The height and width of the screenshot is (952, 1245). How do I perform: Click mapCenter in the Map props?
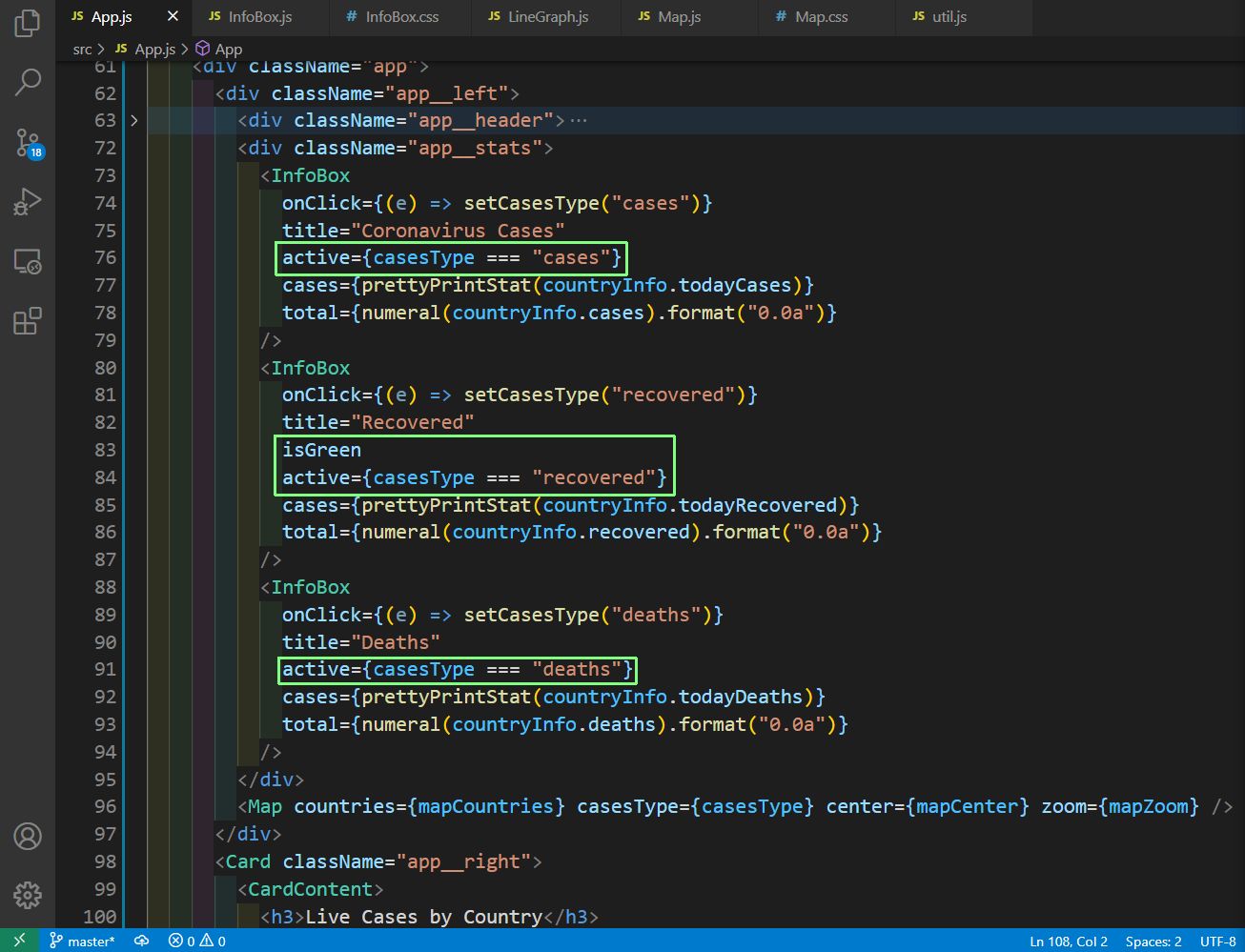pyautogui.click(x=968, y=806)
